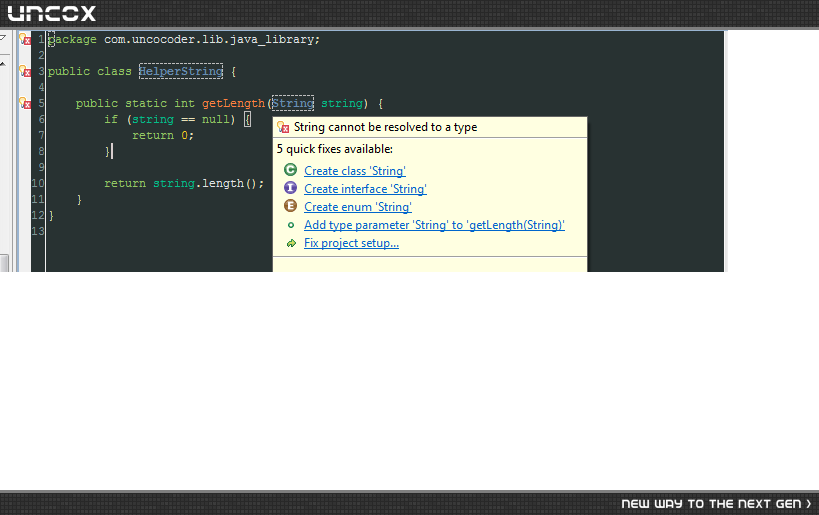This screenshot has height=515, width=819.
Task: Click the uncox logo in the header
Action: coord(52,14)
